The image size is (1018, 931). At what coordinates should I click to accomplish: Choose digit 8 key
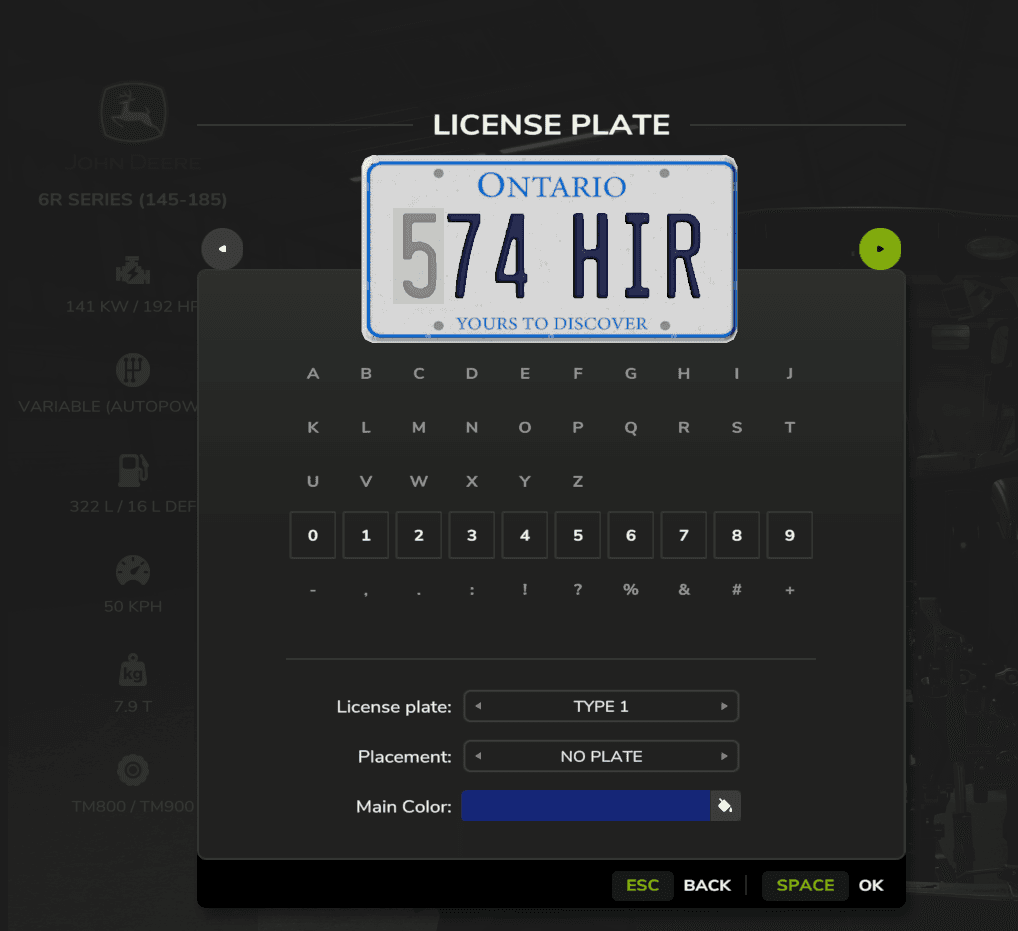[737, 535]
